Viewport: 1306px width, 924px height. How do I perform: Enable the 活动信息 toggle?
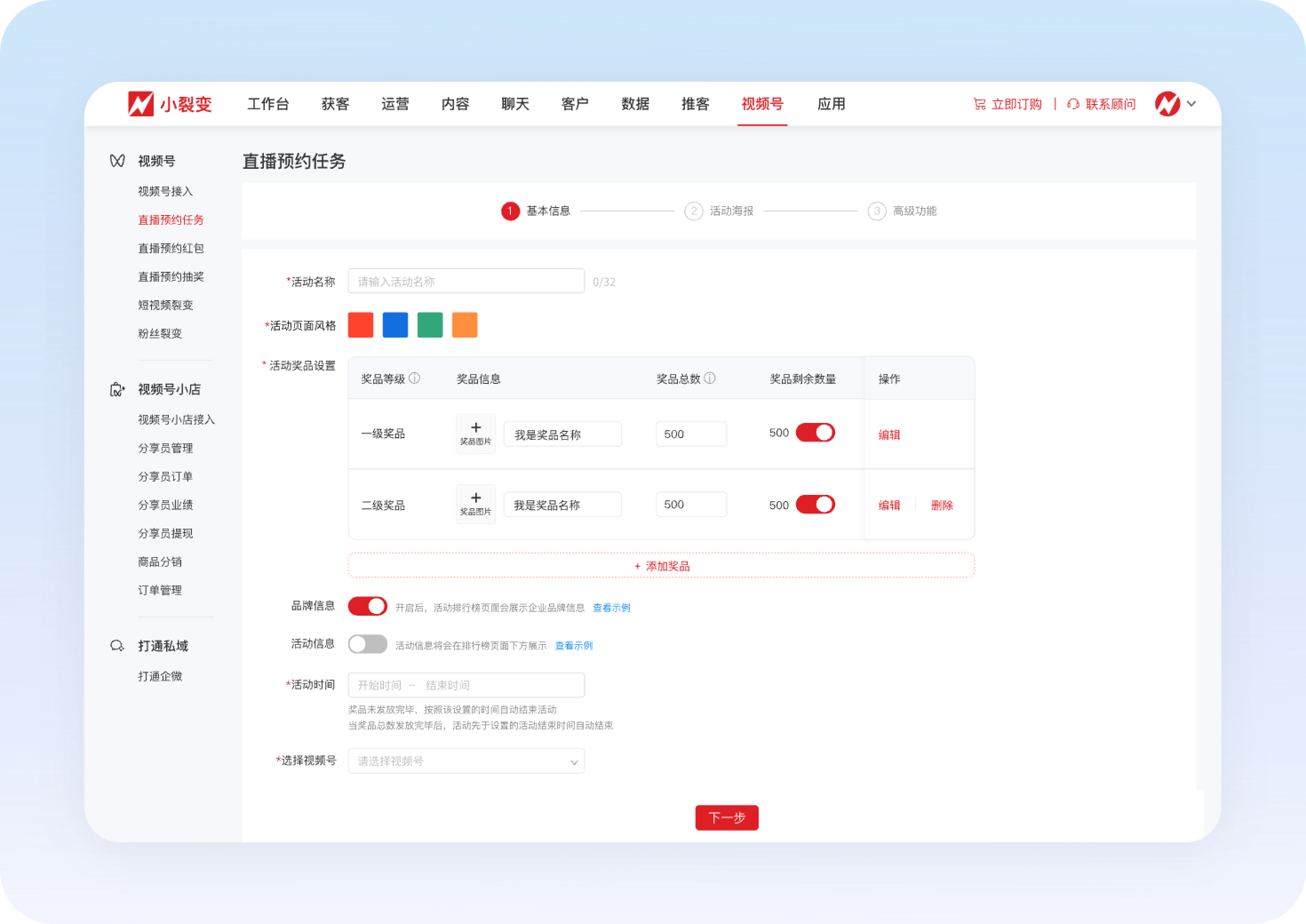(x=367, y=644)
